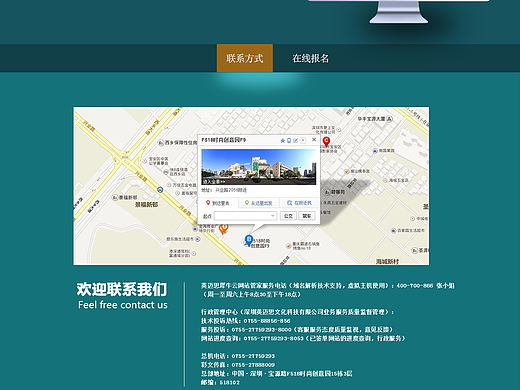This screenshot has width=520, height=390.
Task: Click the 景福新邨 map label
Action: tap(146, 204)
